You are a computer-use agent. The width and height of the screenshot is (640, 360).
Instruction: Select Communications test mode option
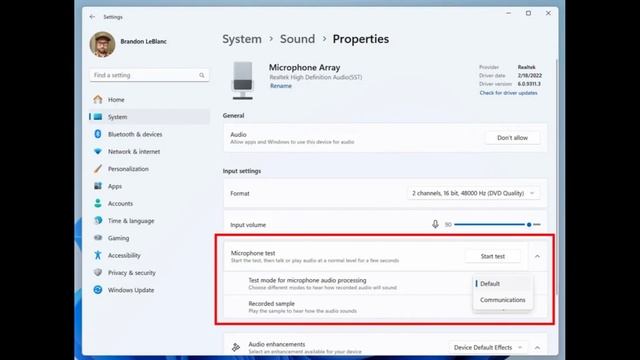(x=502, y=300)
